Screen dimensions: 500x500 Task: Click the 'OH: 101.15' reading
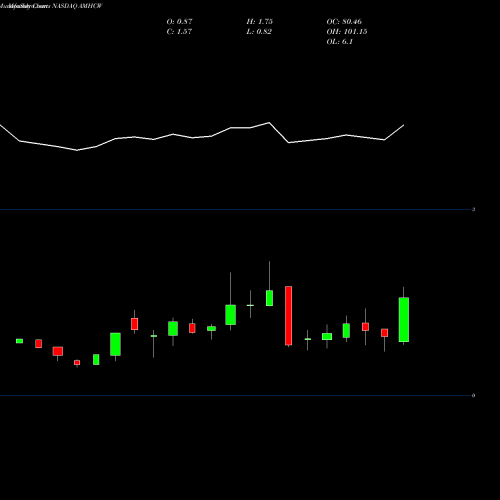[347, 32]
